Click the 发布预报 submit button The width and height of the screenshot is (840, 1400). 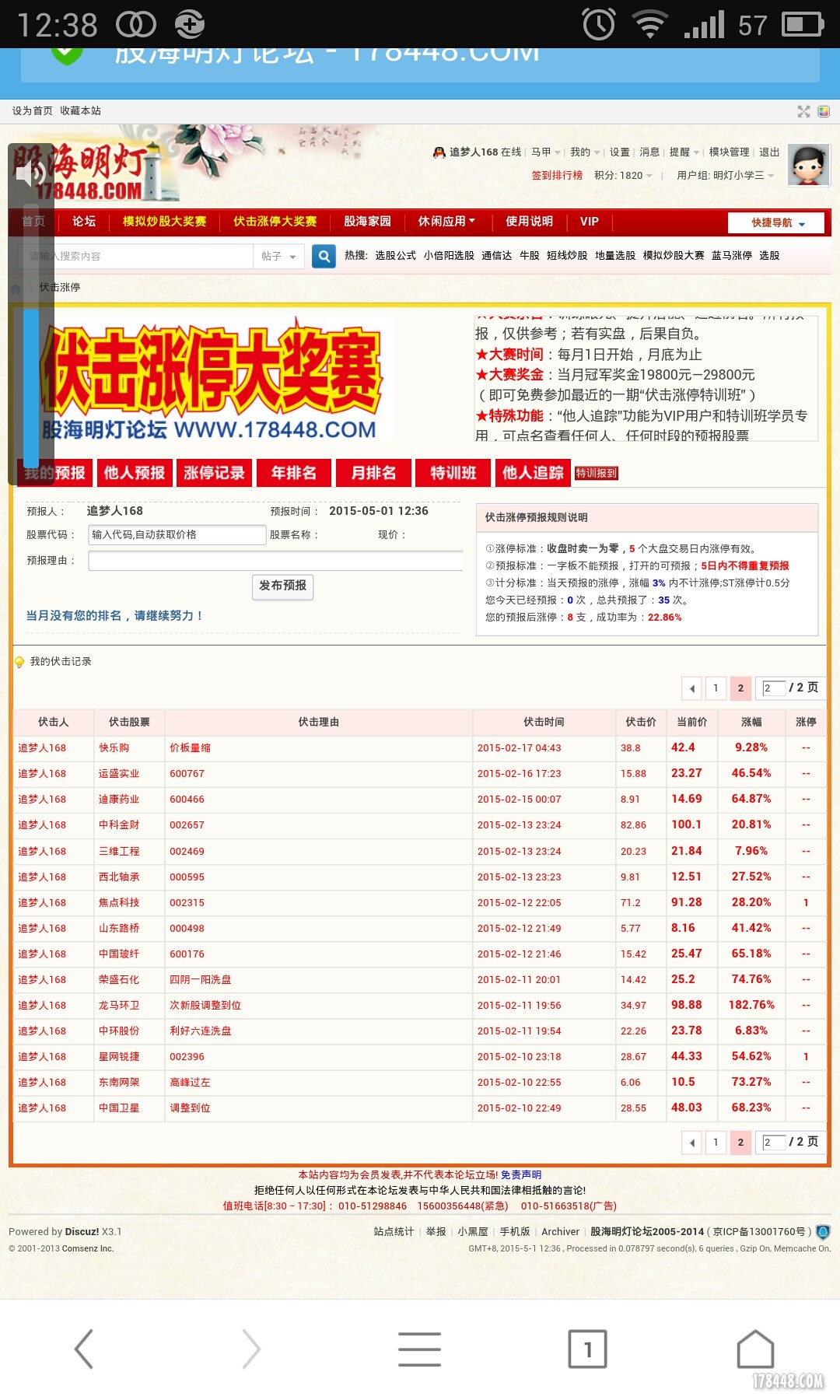282,586
